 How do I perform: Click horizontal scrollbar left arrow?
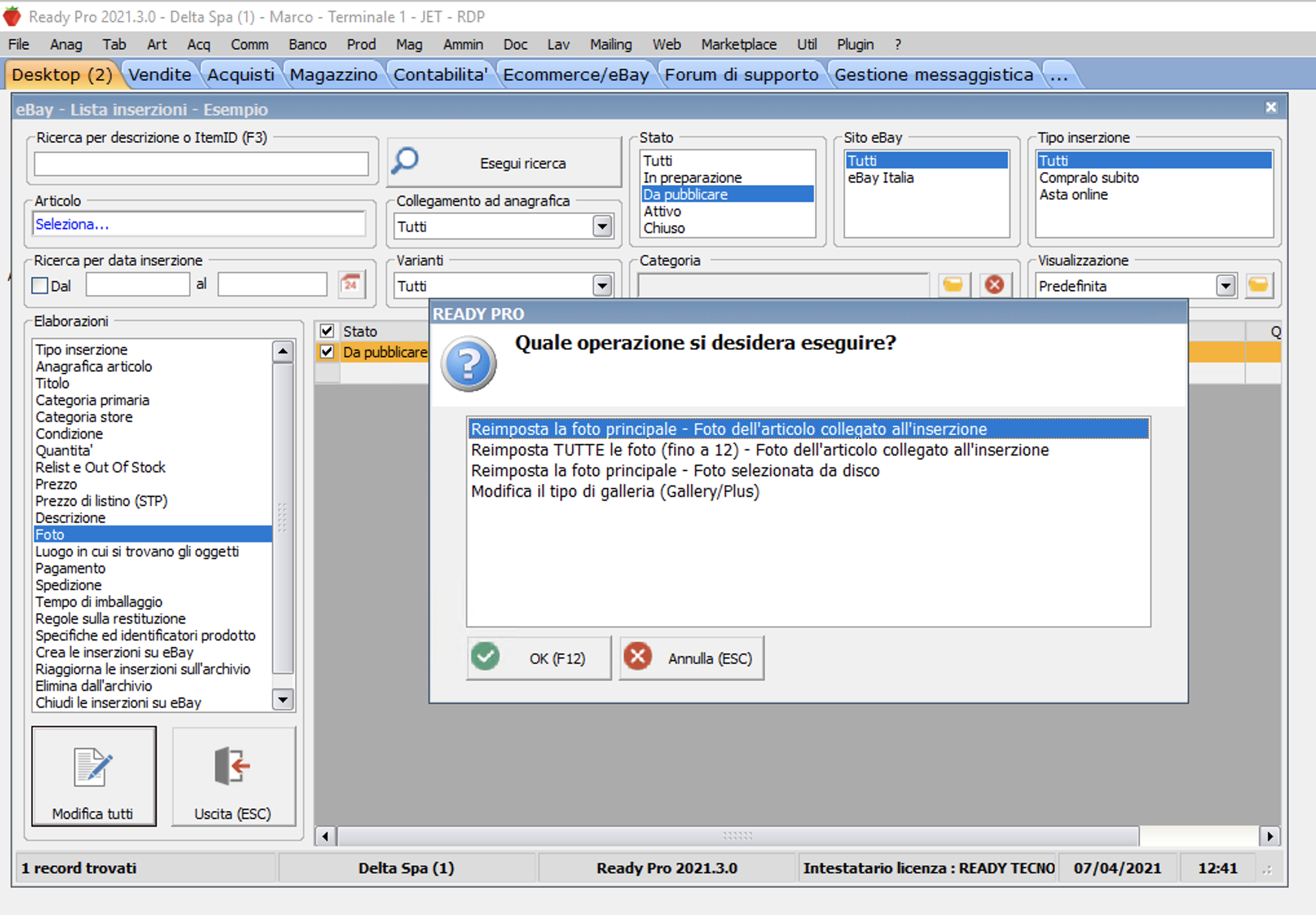click(325, 836)
